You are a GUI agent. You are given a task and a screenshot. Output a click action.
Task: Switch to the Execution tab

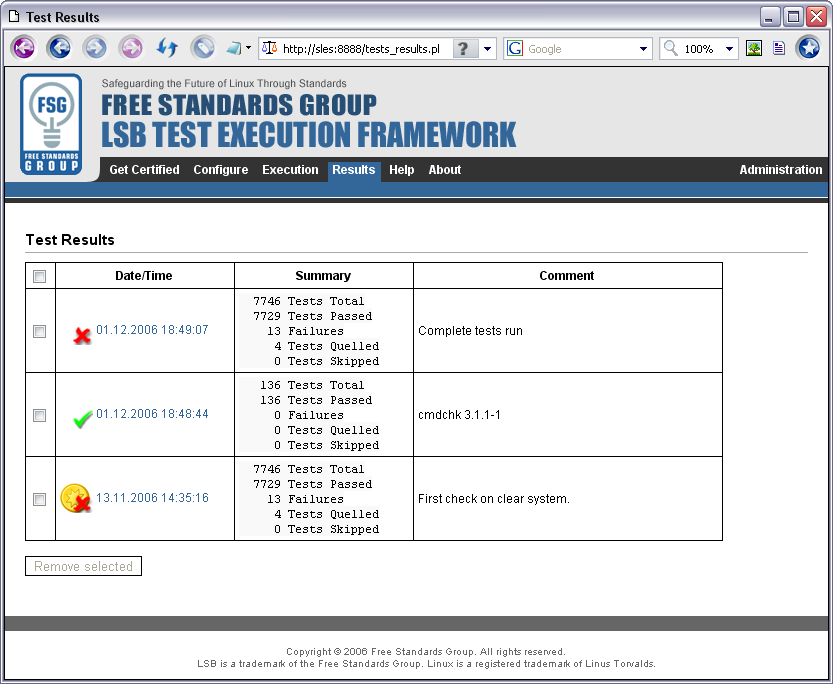(x=290, y=170)
